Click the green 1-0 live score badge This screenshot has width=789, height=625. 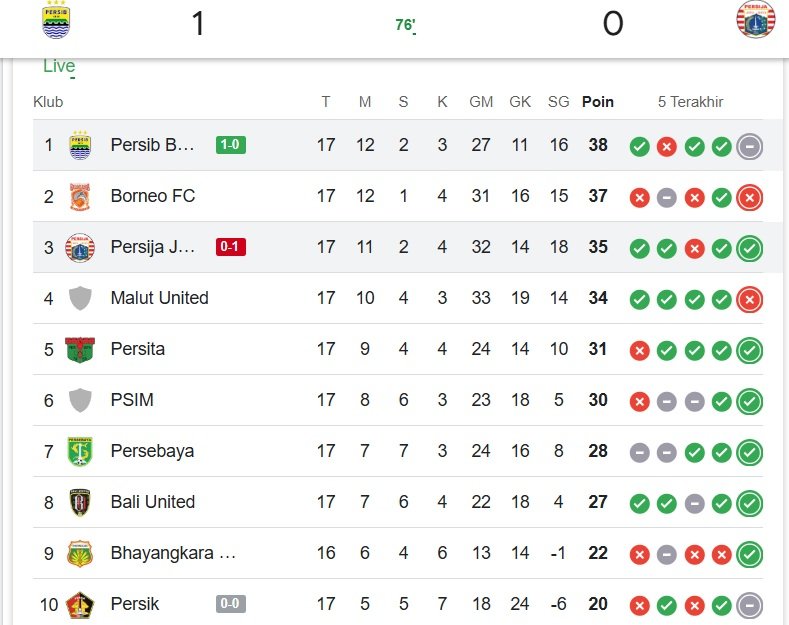[231, 145]
